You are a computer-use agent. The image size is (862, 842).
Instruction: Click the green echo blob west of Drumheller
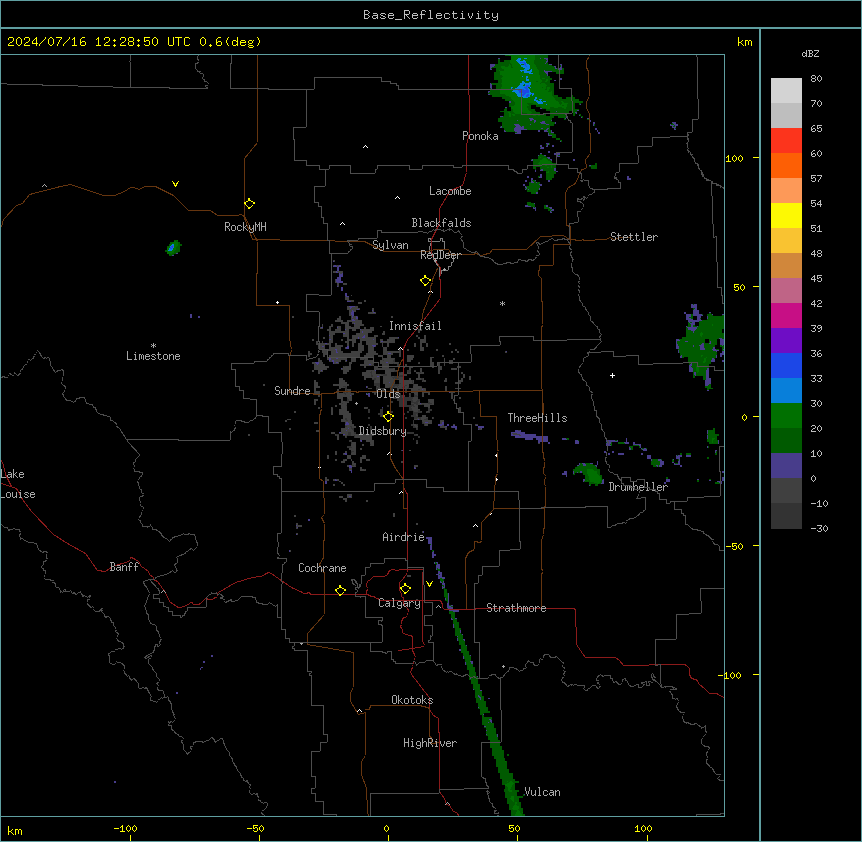click(x=589, y=473)
